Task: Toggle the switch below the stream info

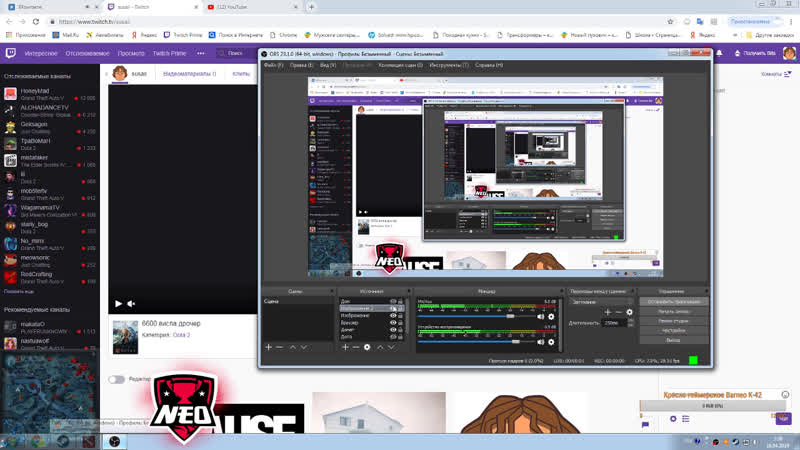Action: (116, 379)
